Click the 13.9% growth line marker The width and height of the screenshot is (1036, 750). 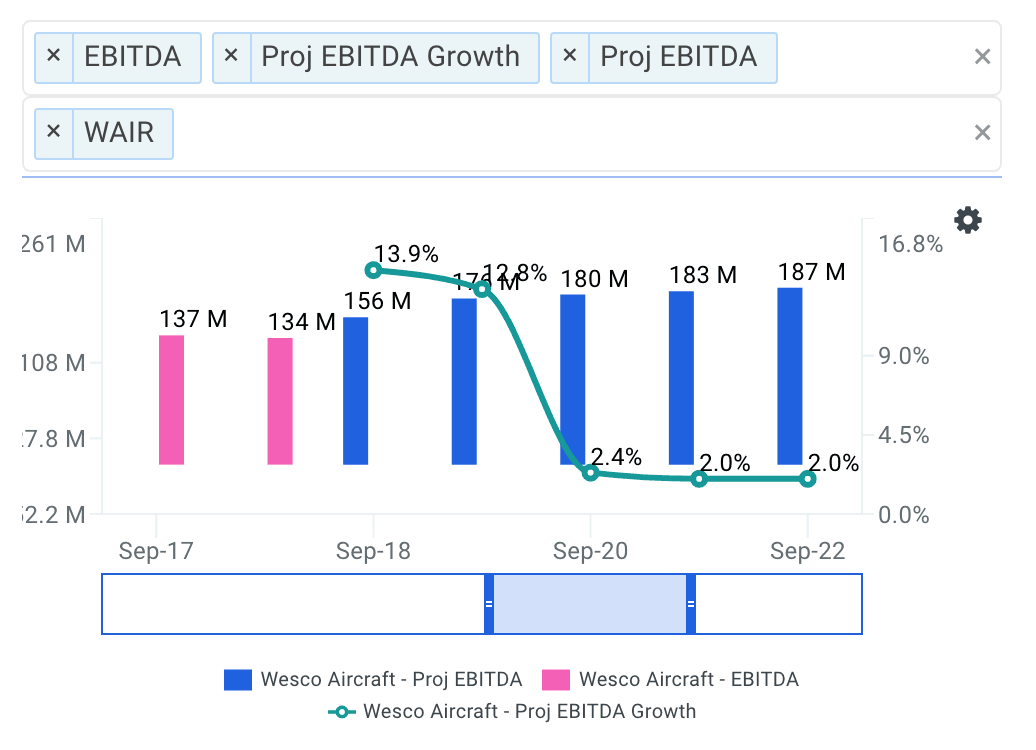tap(373, 270)
